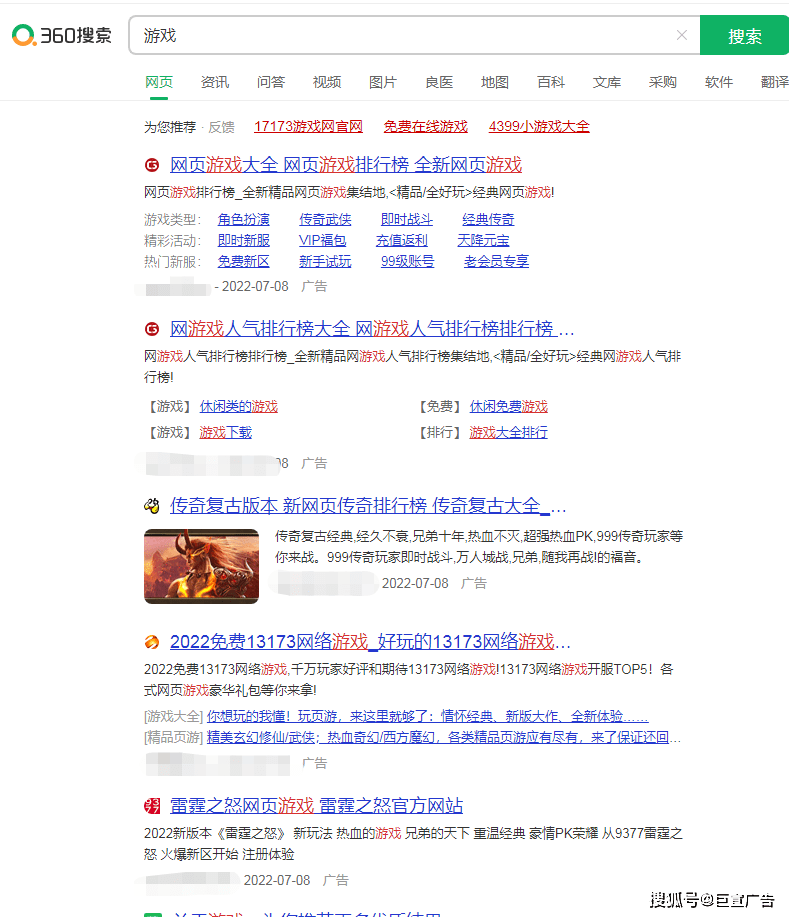Screen dimensions: 789x917
Task: Open the 精美玄幻修仙/武侠 sublink
Action: click(443, 737)
